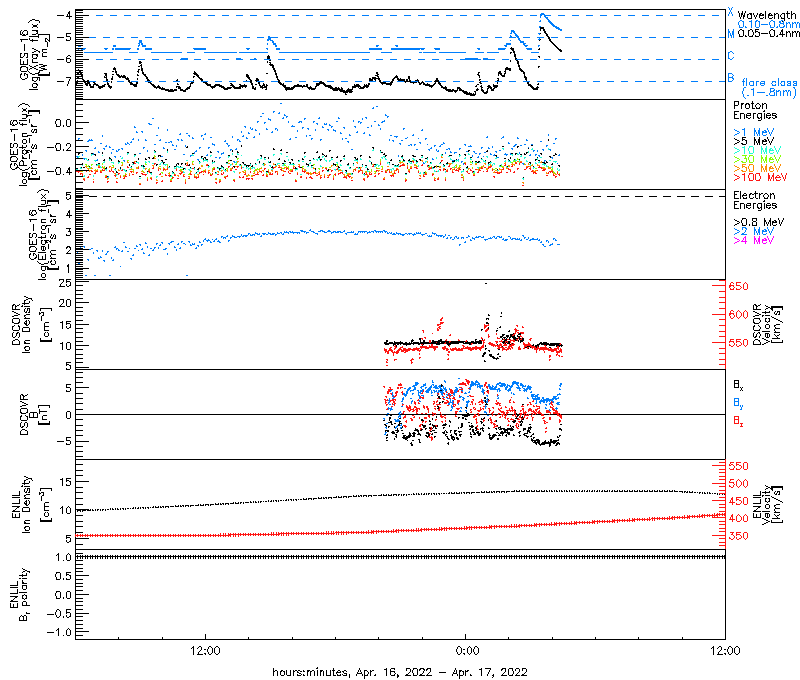Image resolution: width=800 pixels, height=680 pixels.
Task: Click the Bx magnetic field legend label
Action: coord(738,385)
